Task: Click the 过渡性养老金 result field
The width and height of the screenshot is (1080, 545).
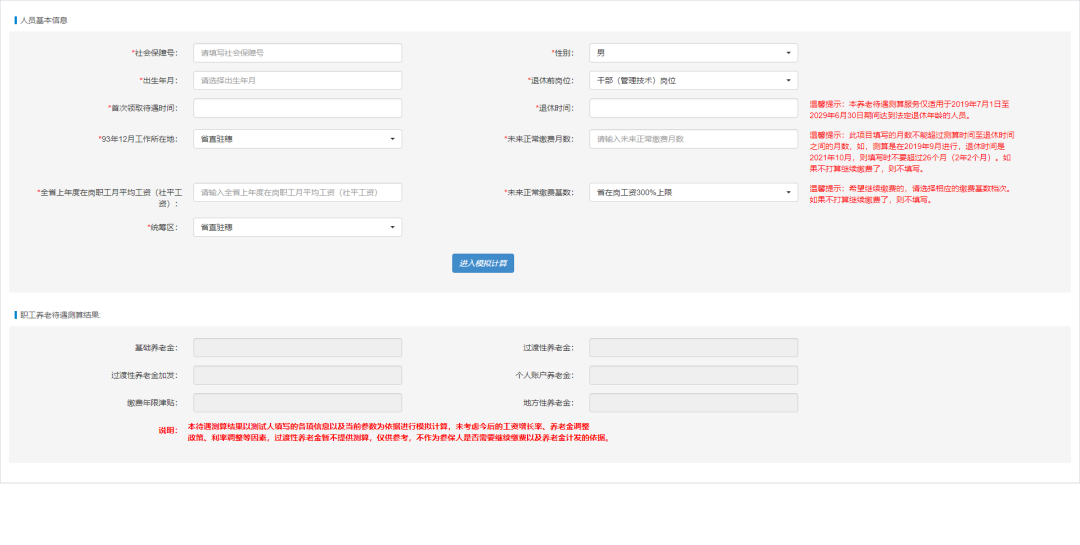Action: [693, 347]
